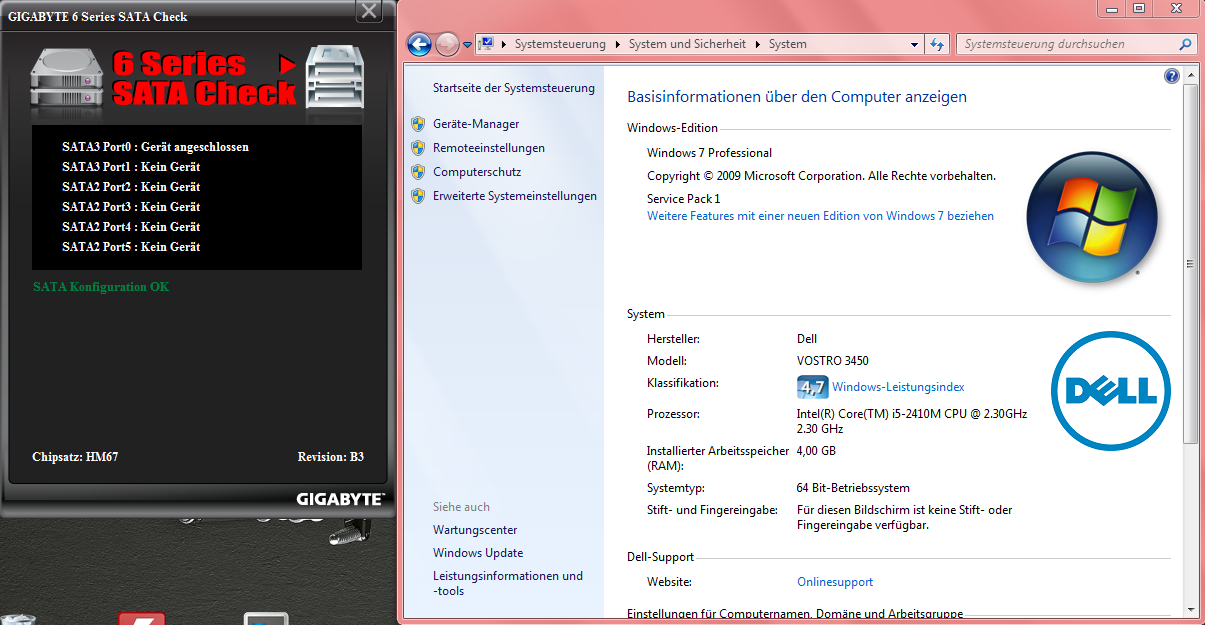The image size is (1205, 625).
Task: Expand arrow after System und Sicherheit breadcrumb
Action: click(x=757, y=44)
